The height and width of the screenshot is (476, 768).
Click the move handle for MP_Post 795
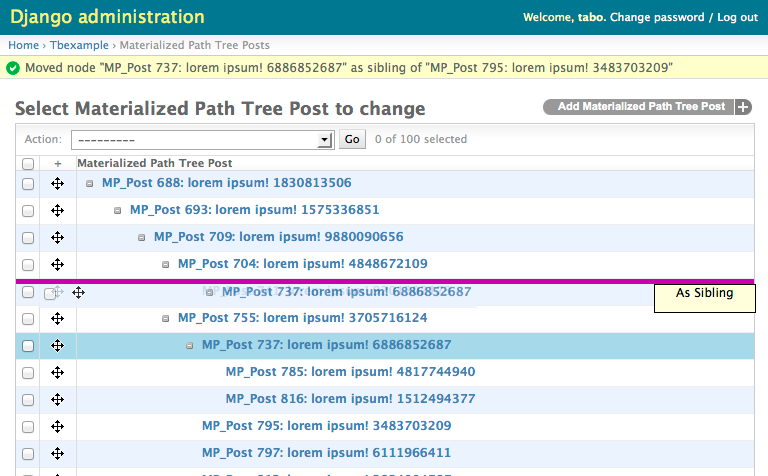58,426
